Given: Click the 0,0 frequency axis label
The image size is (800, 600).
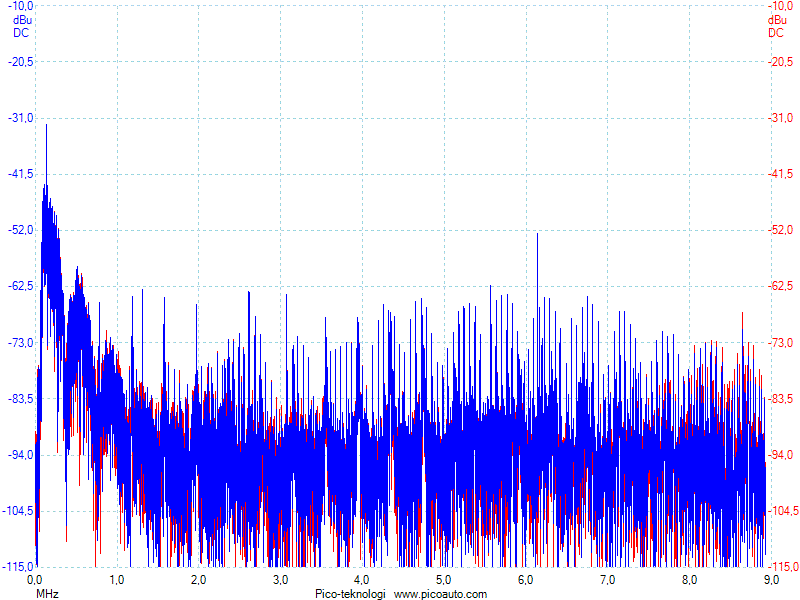Looking at the screenshot, I should tap(35, 580).
